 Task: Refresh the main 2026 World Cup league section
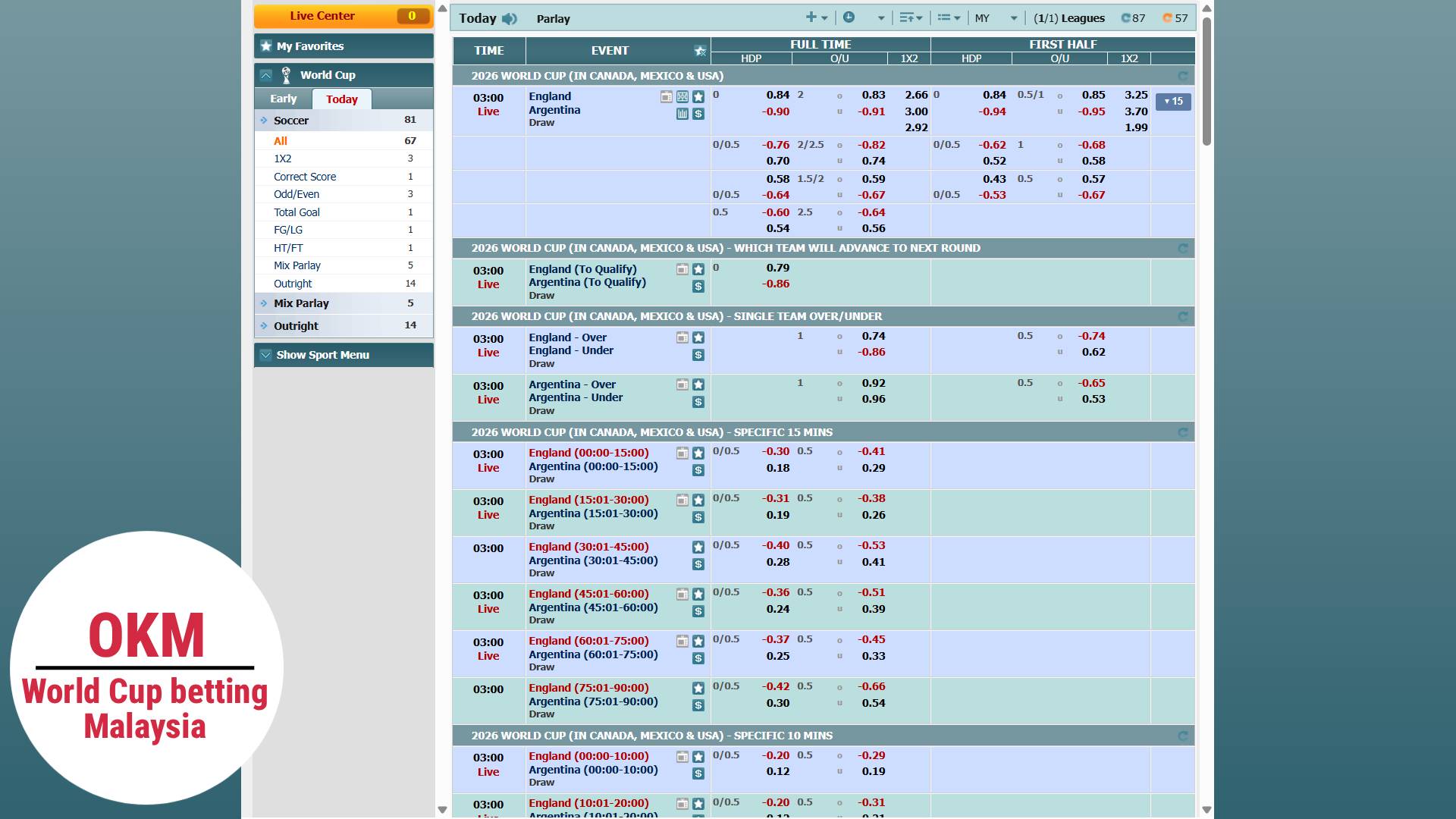tap(1182, 76)
